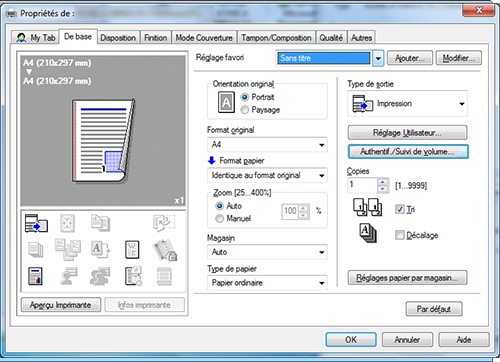Click the Aperçu Imprimante button
This screenshot has width=500, height=362.
tap(61, 305)
